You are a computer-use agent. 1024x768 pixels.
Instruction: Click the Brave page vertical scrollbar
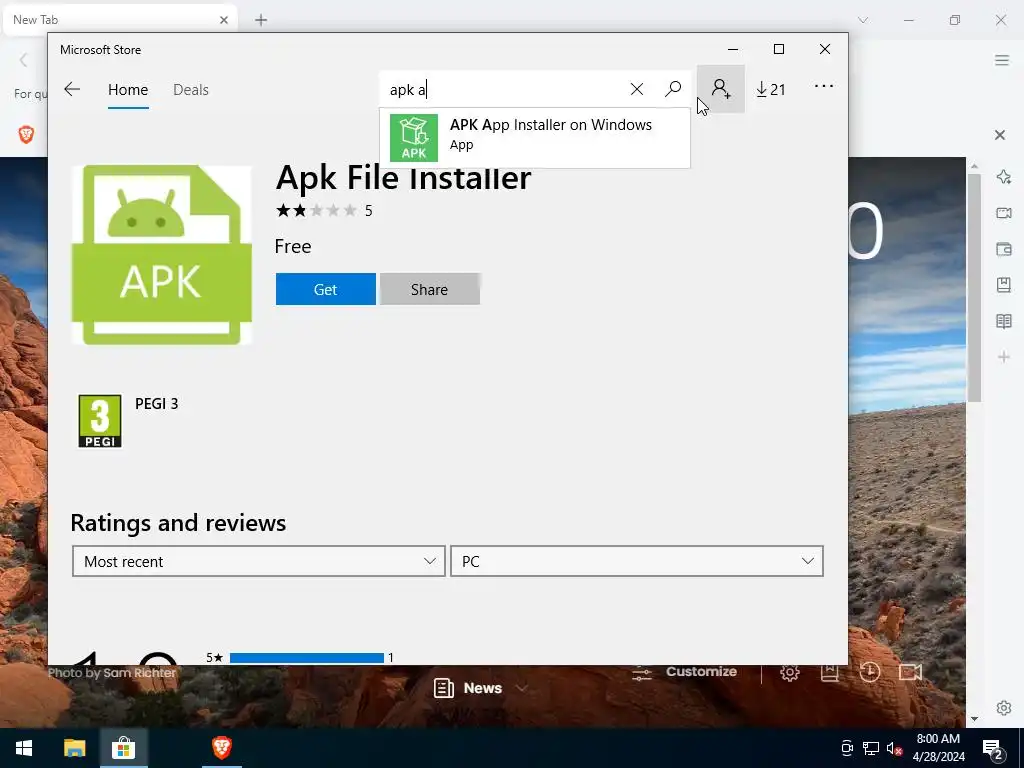point(974,287)
